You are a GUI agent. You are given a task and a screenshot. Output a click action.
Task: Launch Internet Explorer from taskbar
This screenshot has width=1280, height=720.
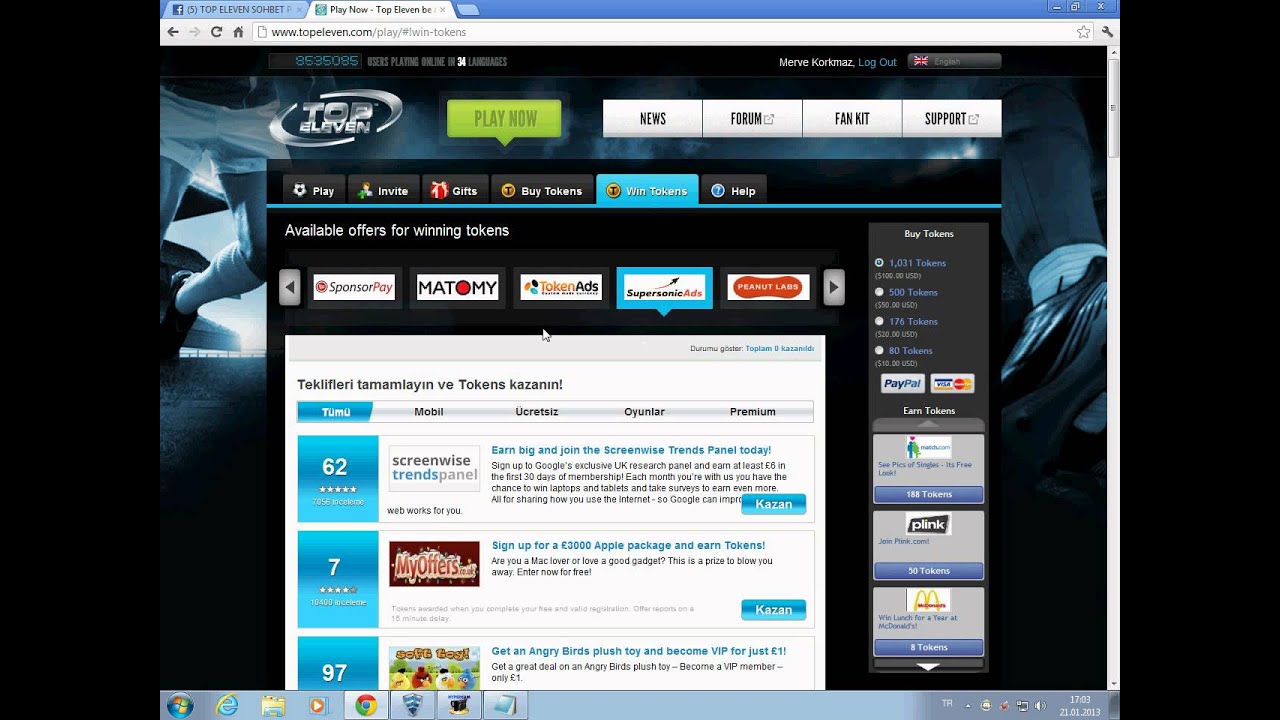click(x=228, y=705)
